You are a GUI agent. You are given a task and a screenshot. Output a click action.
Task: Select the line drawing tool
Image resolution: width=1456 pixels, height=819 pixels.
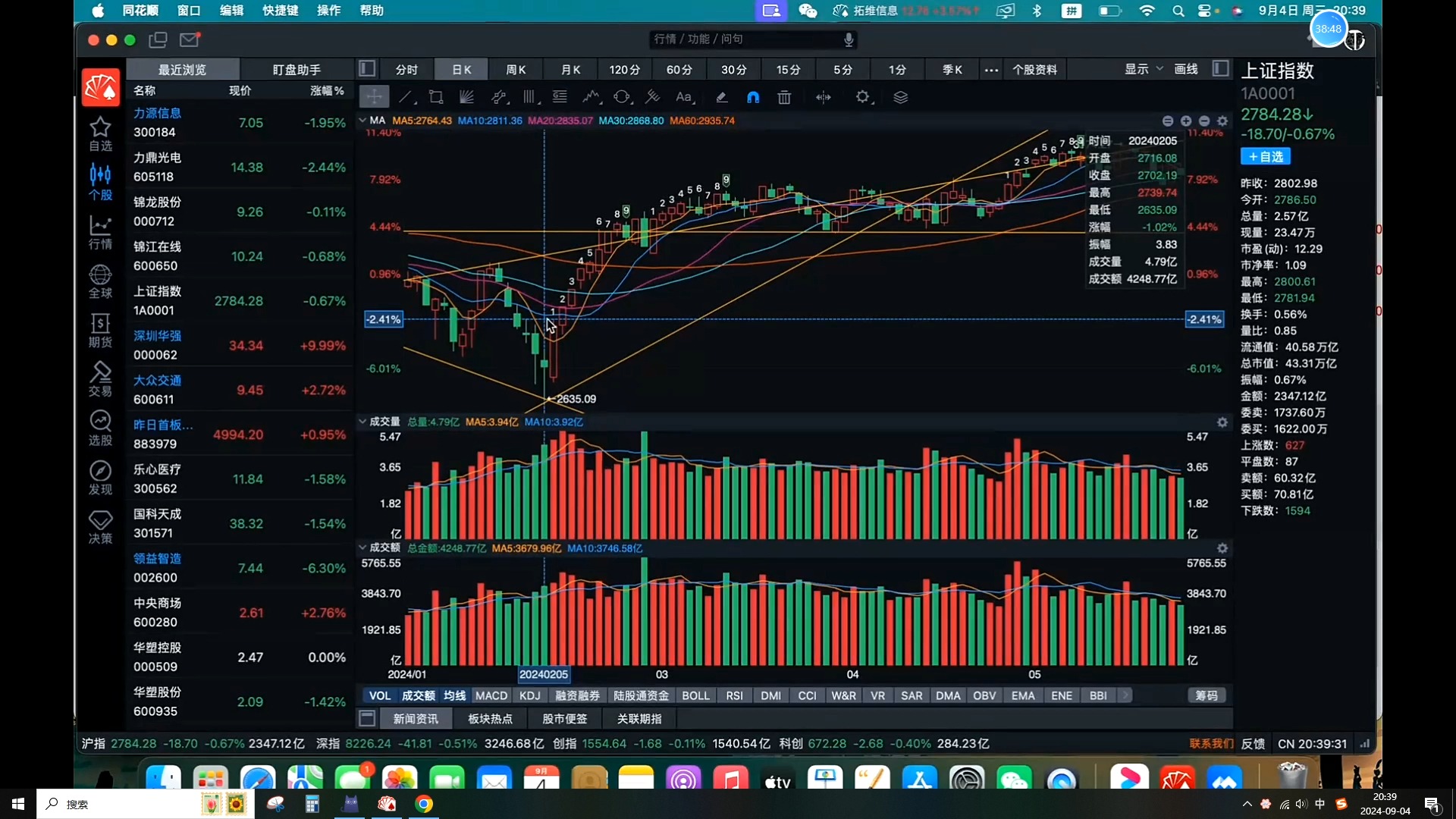coord(406,97)
